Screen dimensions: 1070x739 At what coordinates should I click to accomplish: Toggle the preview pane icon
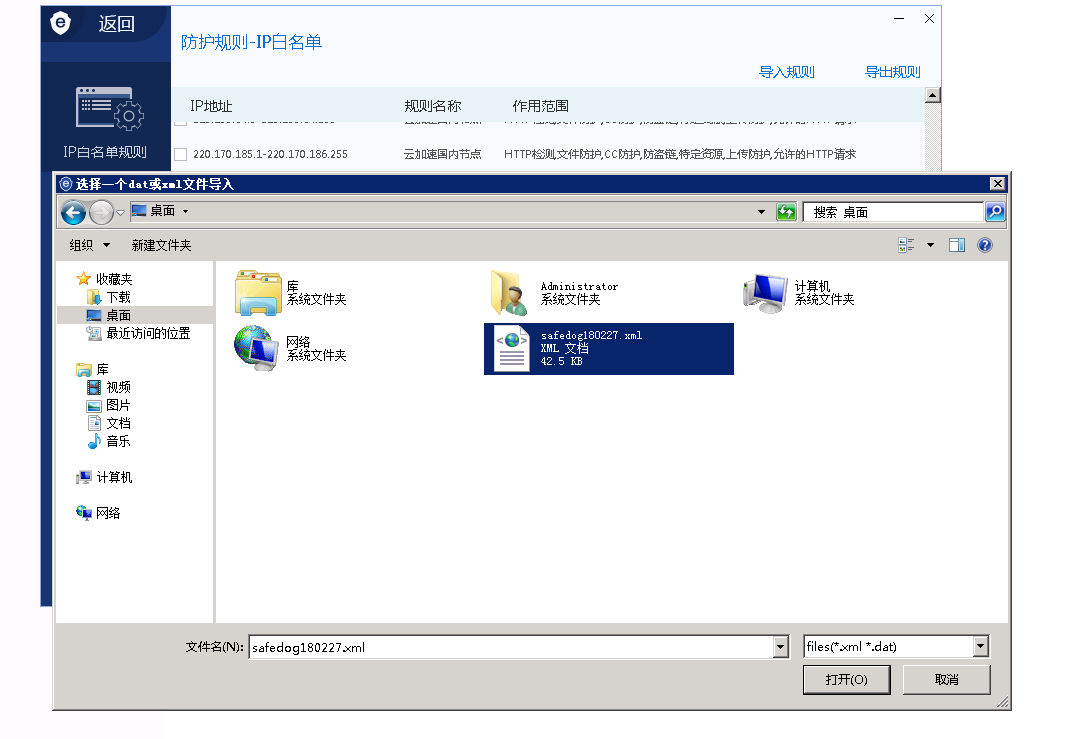click(957, 245)
